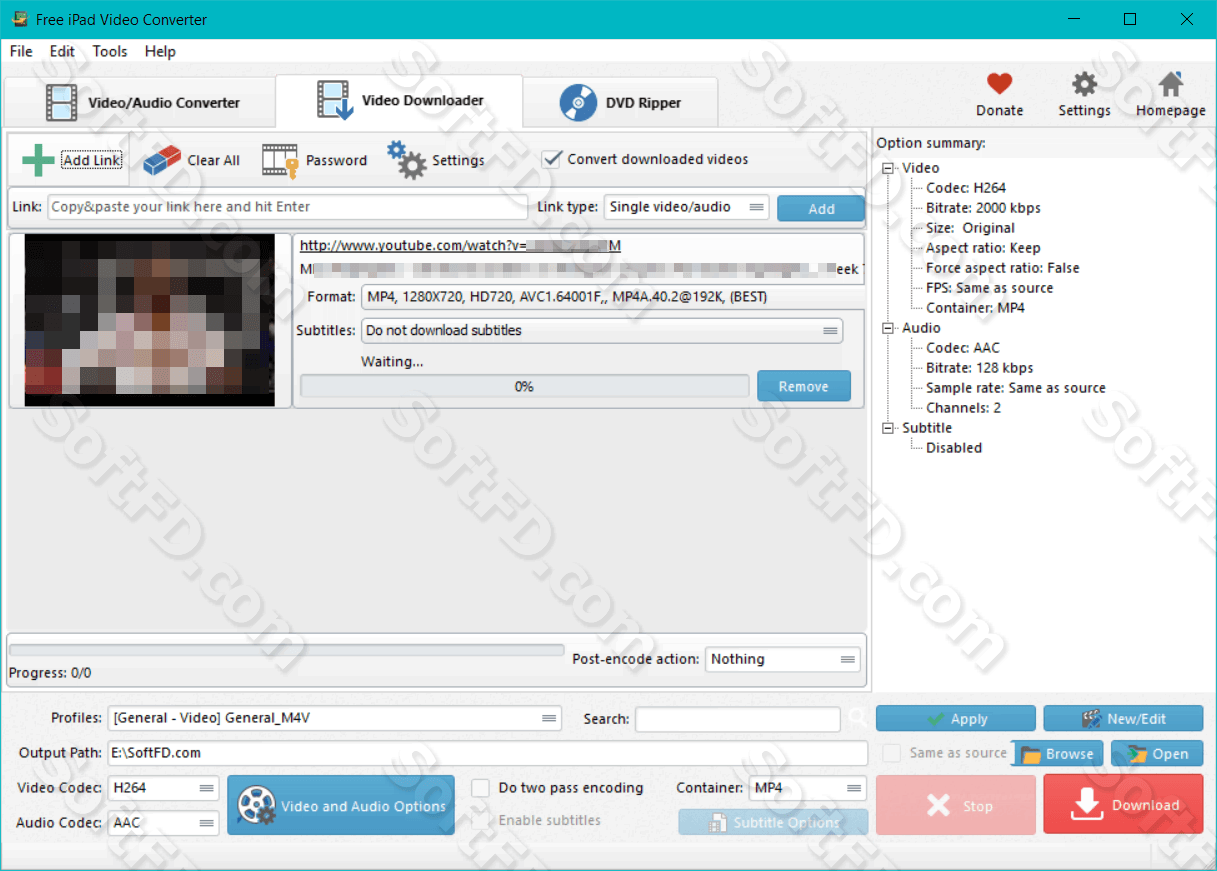This screenshot has width=1217, height=871.
Task: Check the Same as source option
Action: pos(892,753)
